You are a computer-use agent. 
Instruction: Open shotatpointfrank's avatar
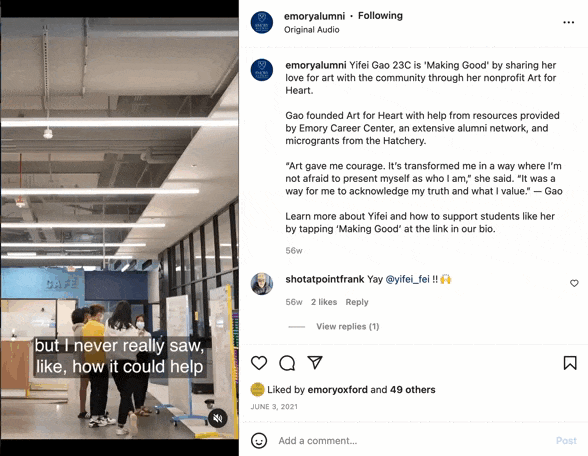pos(262,284)
